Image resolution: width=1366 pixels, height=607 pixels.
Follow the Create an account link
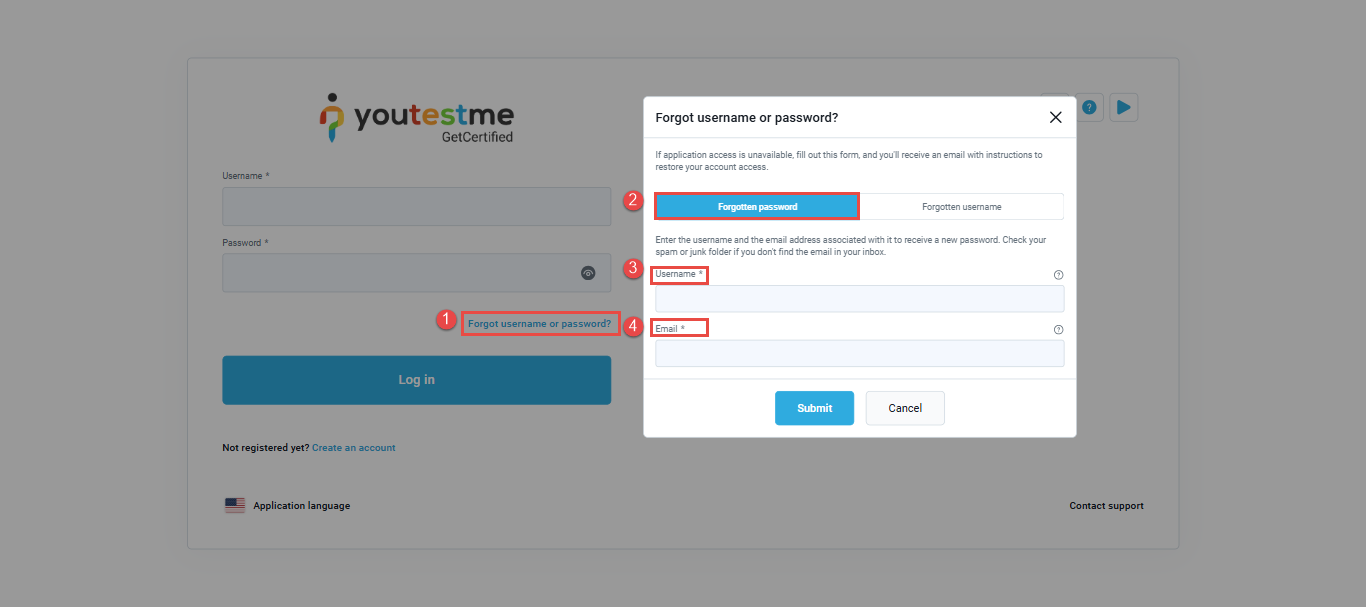click(354, 448)
